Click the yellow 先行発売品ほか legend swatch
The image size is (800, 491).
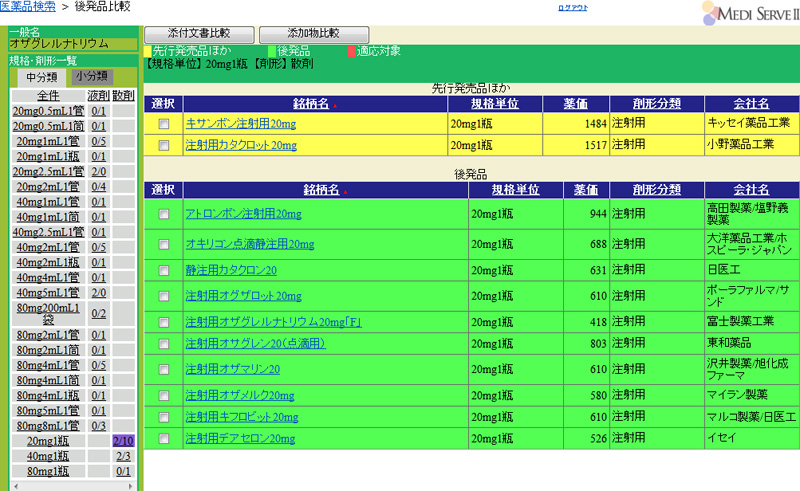(x=148, y=52)
